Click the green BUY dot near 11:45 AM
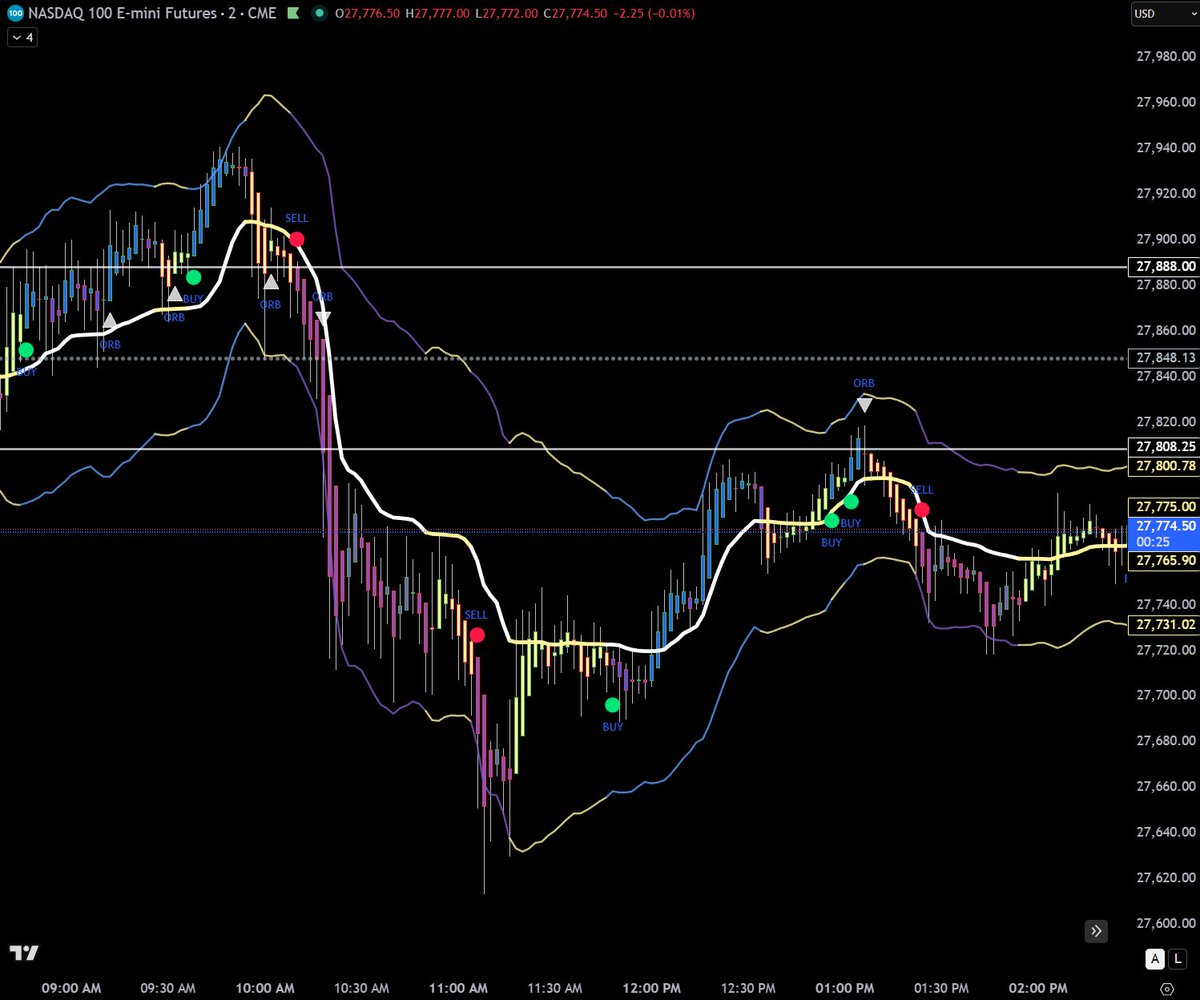Image resolution: width=1200 pixels, height=1000 pixels. (612, 705)
